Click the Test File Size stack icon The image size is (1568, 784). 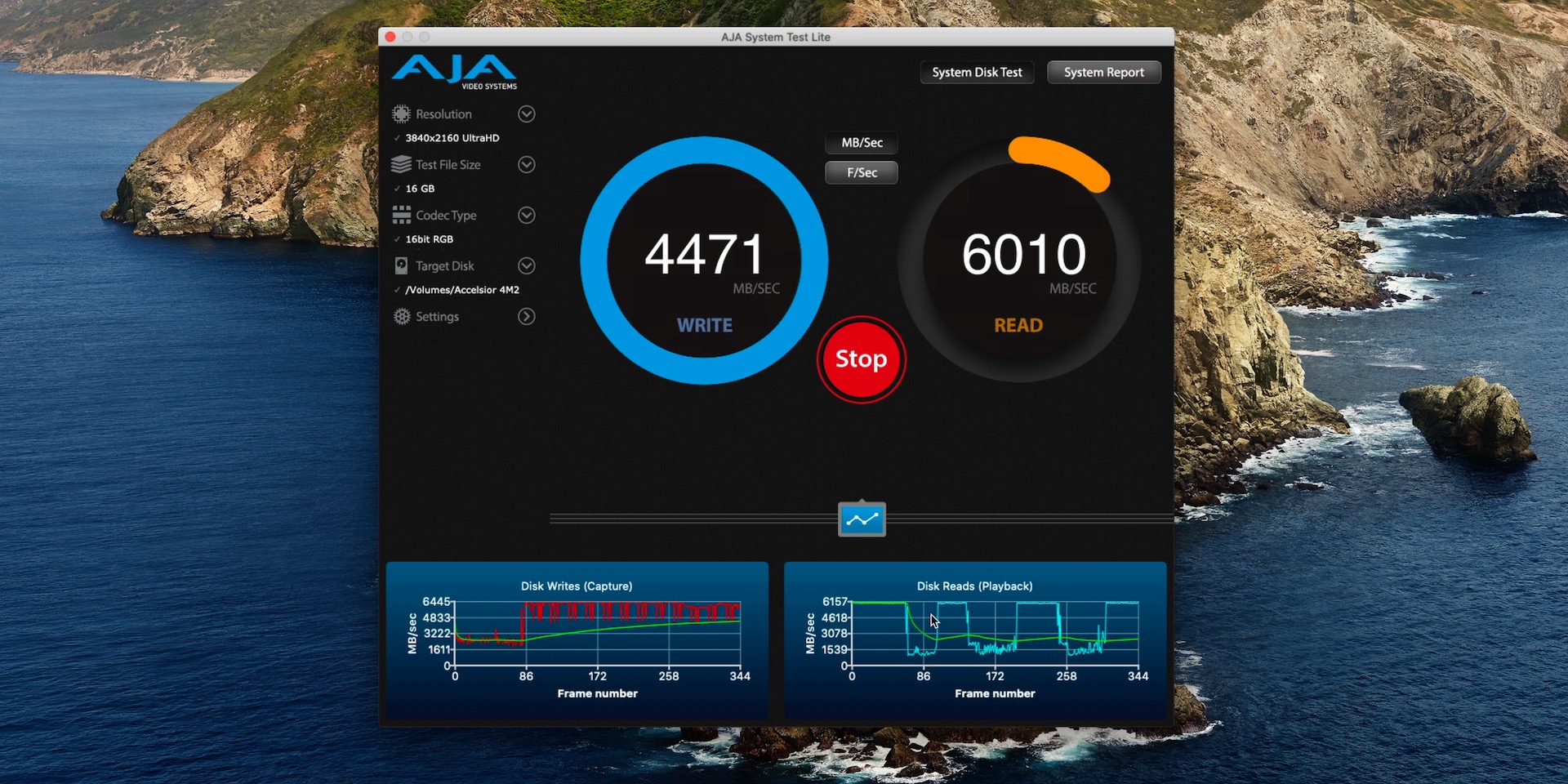[402, 164]
